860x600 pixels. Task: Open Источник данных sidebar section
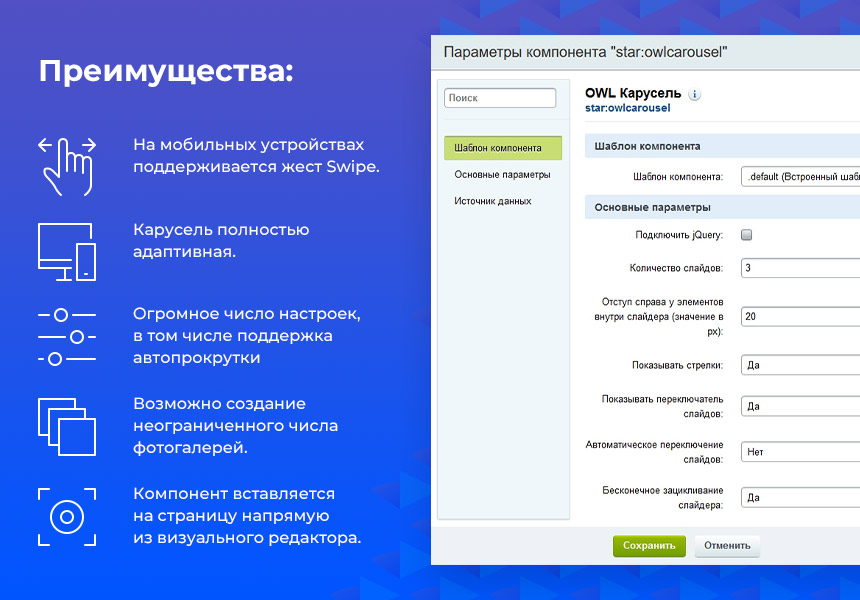492,201
